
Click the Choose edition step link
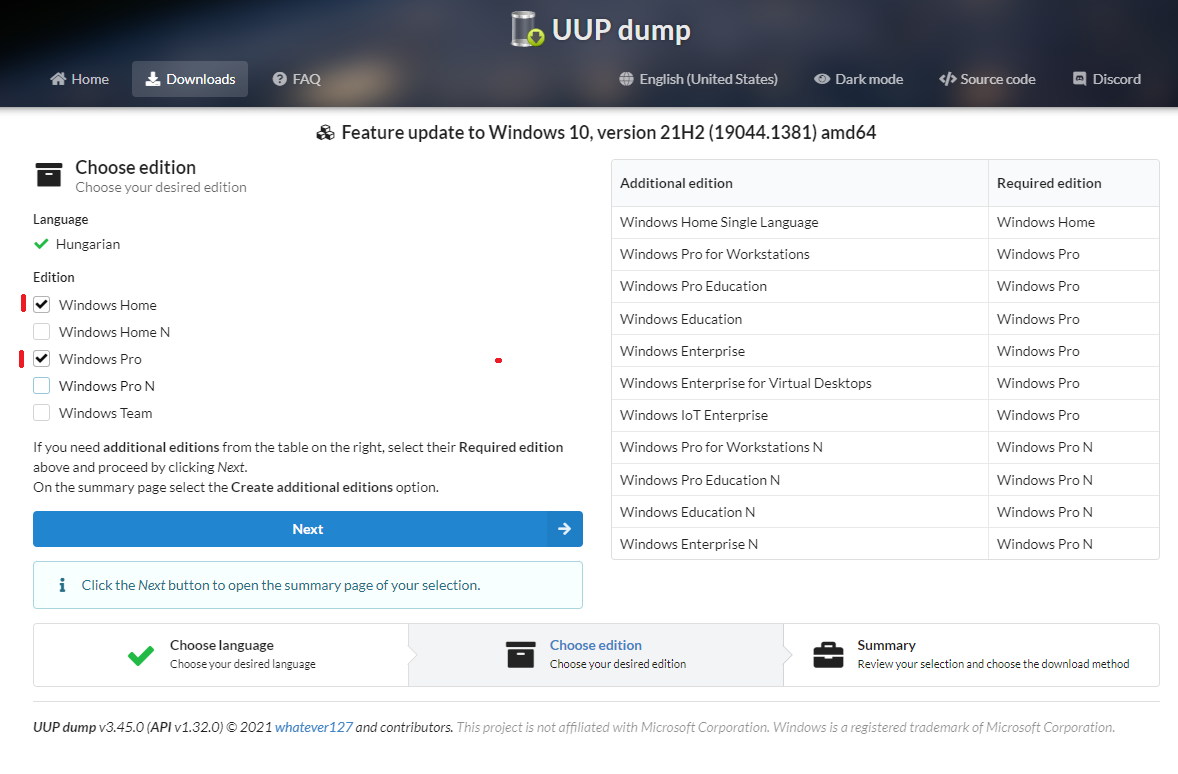pos(596,646)
